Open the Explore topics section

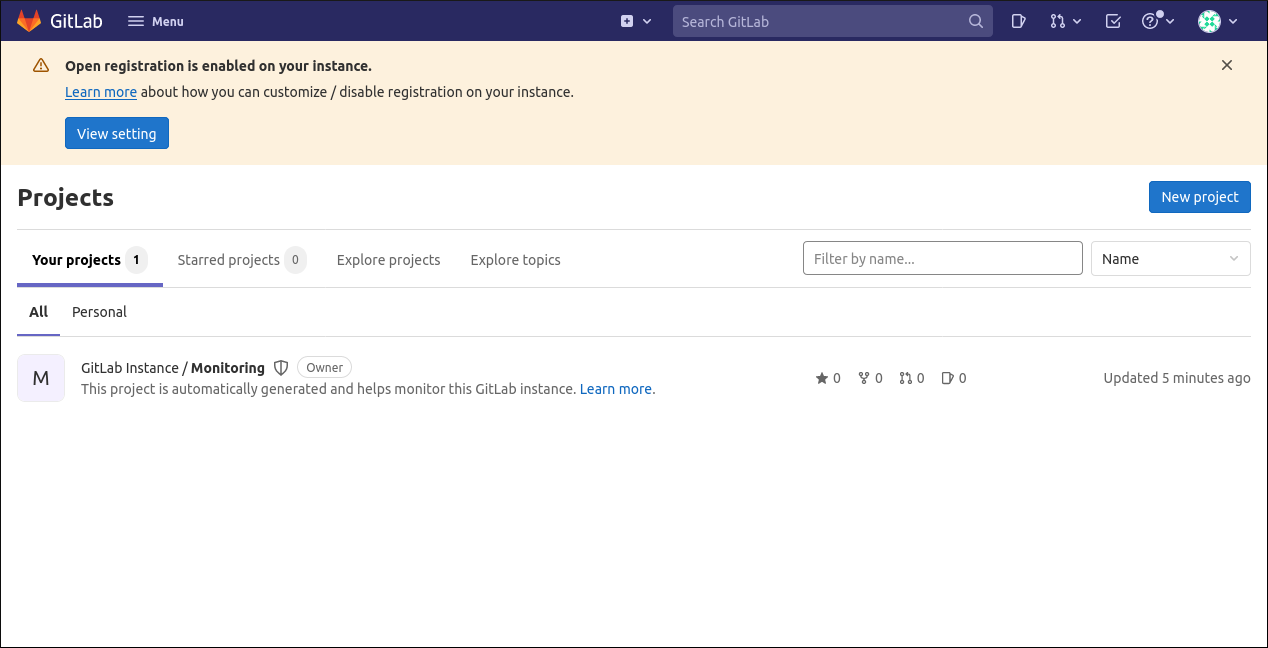coord(515,259)
